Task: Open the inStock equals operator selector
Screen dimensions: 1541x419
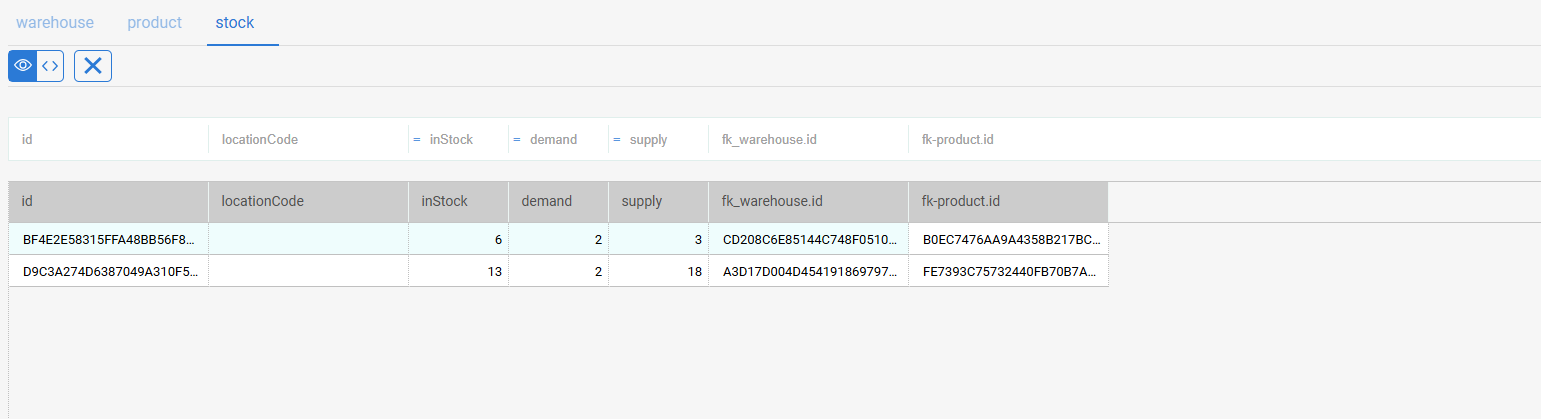Action: [x=417, y=140]
